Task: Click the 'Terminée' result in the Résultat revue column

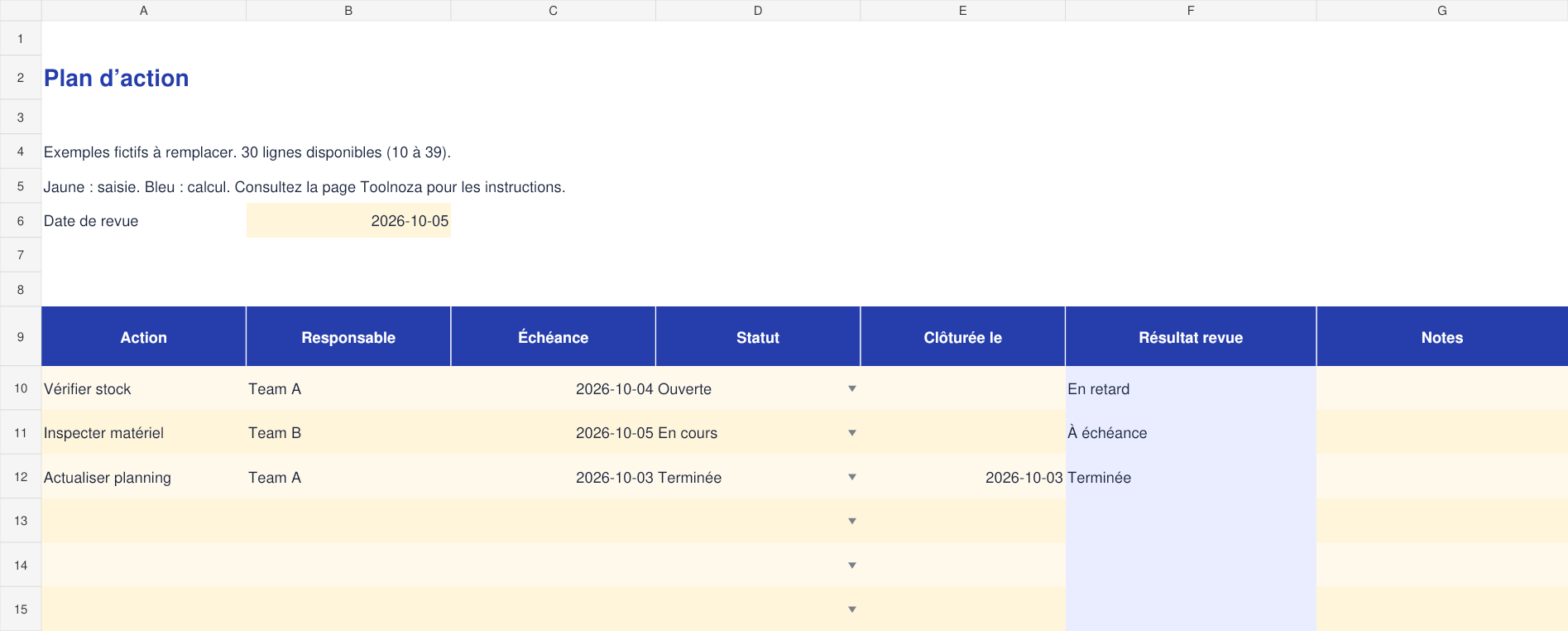Action: pyautogui.click(x=1191, y=477)
